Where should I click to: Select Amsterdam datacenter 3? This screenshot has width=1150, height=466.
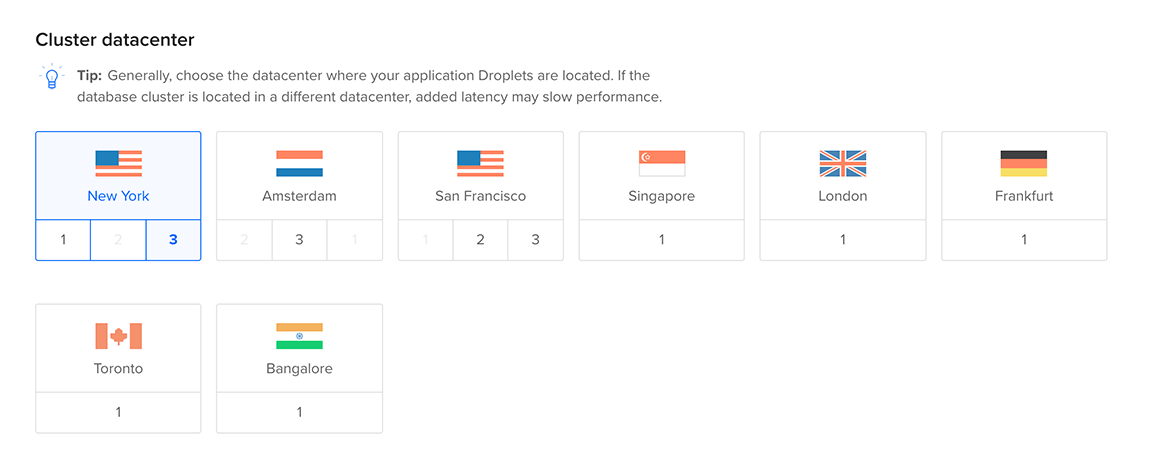tap(299, 240)
